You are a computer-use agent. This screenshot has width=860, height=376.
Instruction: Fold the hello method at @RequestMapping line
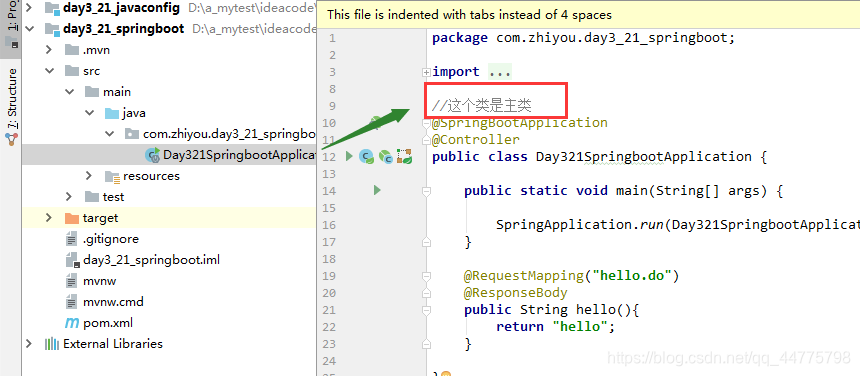(426, 276)
